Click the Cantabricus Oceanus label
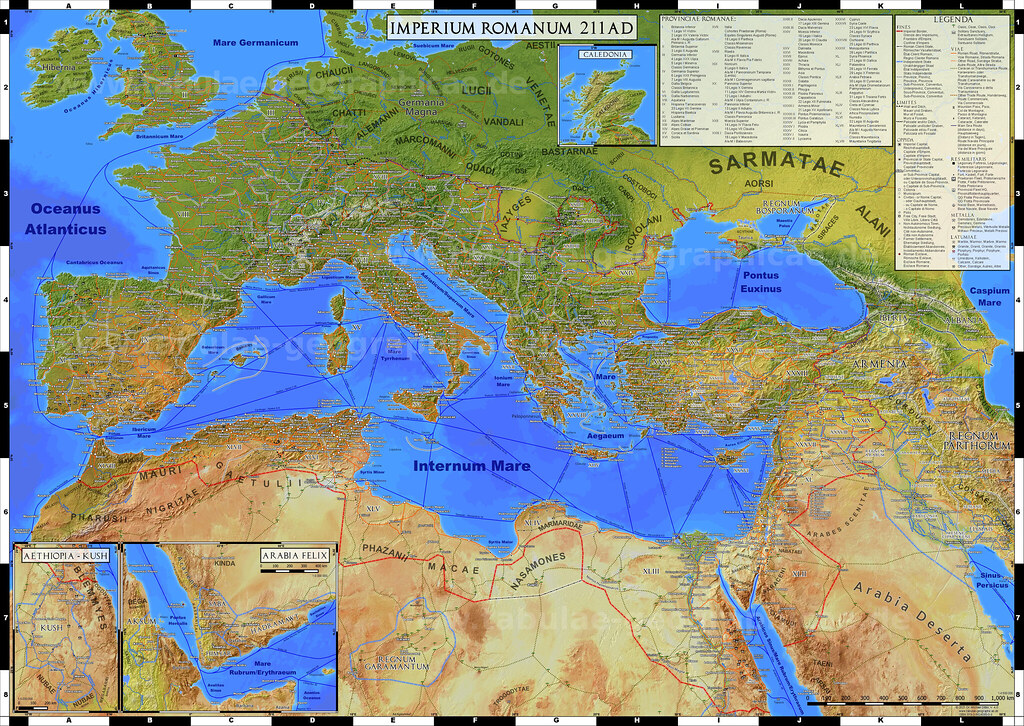 click(x=94, y=262)
